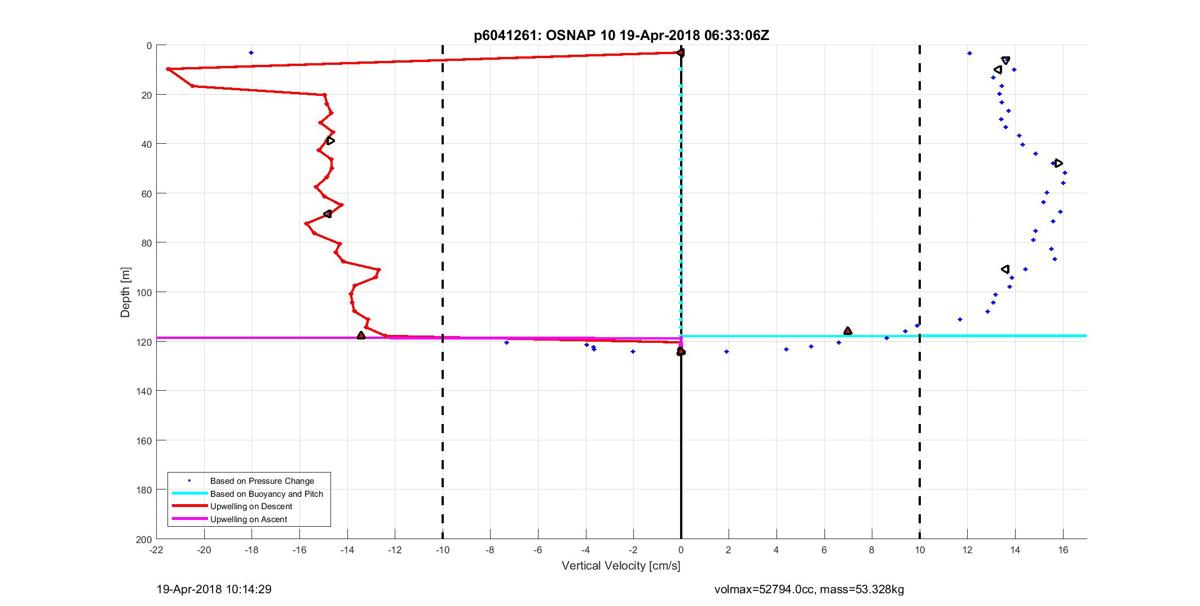1200x606 pixels.
Task: Click the triangle marker on zero line at 124 m
Action: [x=681, y=351]
